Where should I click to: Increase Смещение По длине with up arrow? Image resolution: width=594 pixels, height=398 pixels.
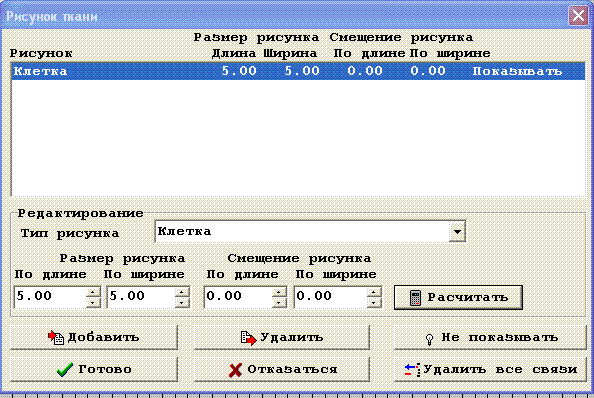point(280,292)
